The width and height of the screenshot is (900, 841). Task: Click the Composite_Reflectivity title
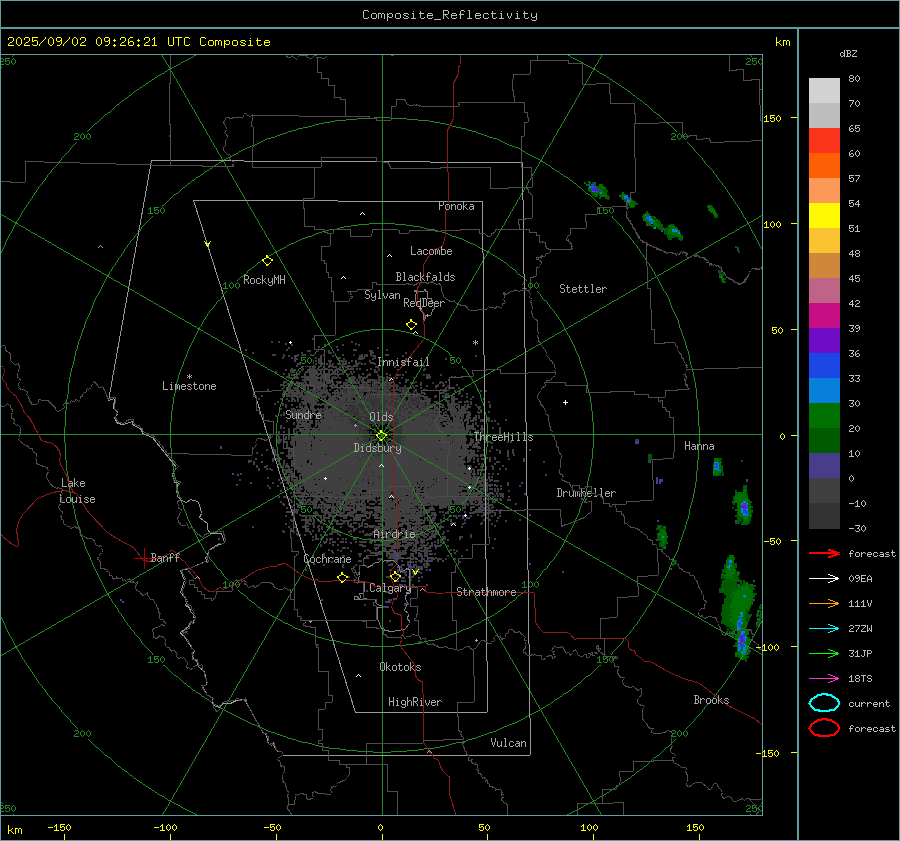click(x=449, y=15)
